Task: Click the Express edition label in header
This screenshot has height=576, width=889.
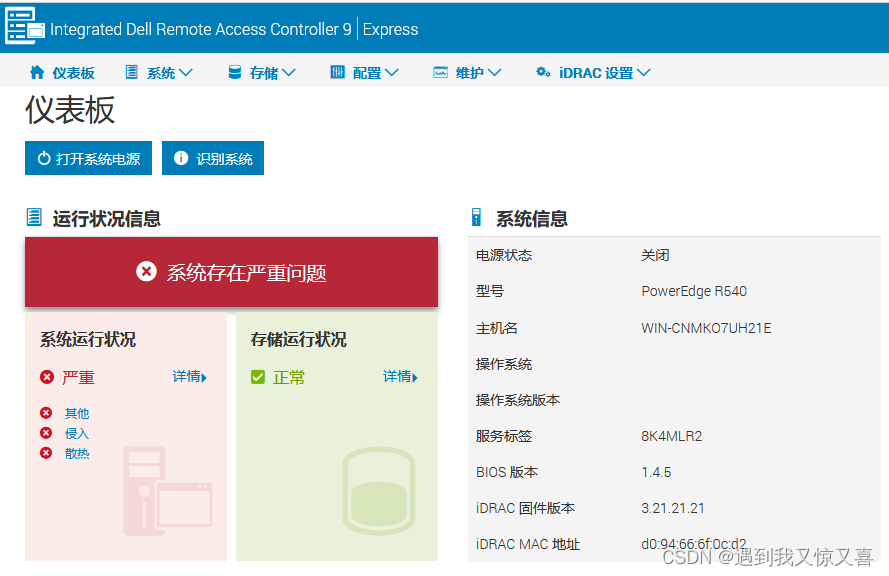Action: point(391,29)
